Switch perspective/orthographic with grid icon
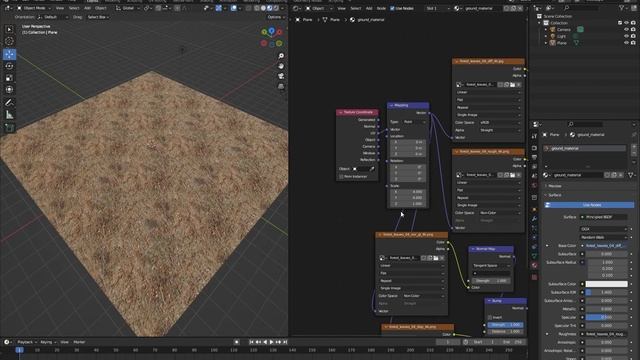The height and width of the screenshot is (360, 640). (x=281, y=87)
